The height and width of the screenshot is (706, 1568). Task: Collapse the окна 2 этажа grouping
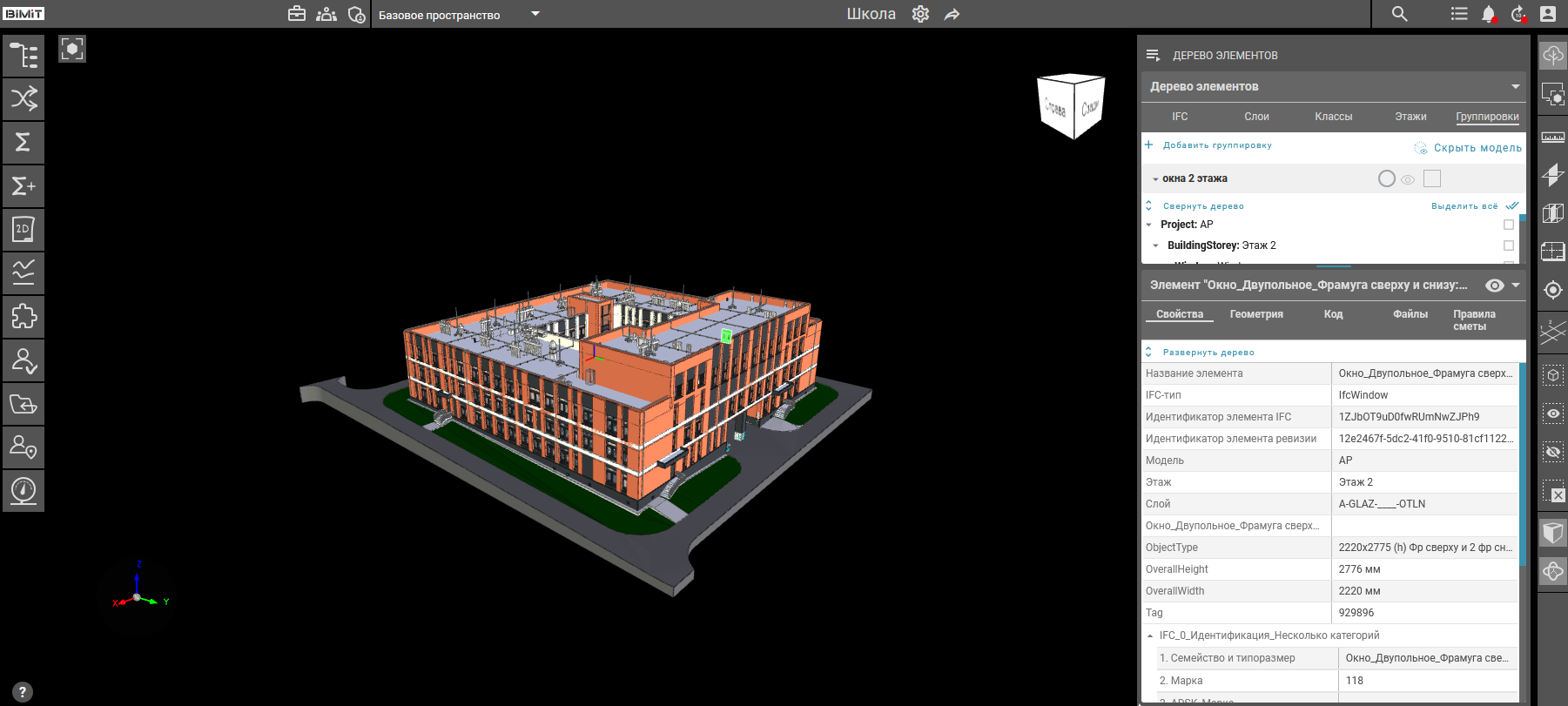coord(1155,179)
